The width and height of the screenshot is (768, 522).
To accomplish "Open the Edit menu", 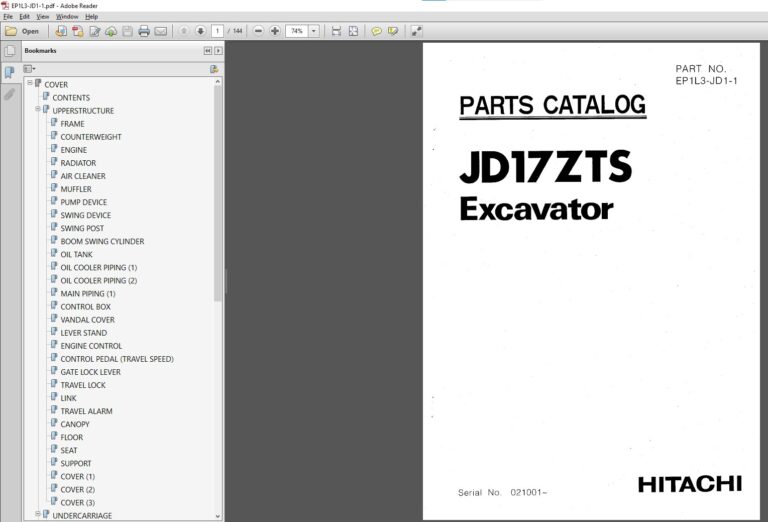I will click(x=24, y=17).
